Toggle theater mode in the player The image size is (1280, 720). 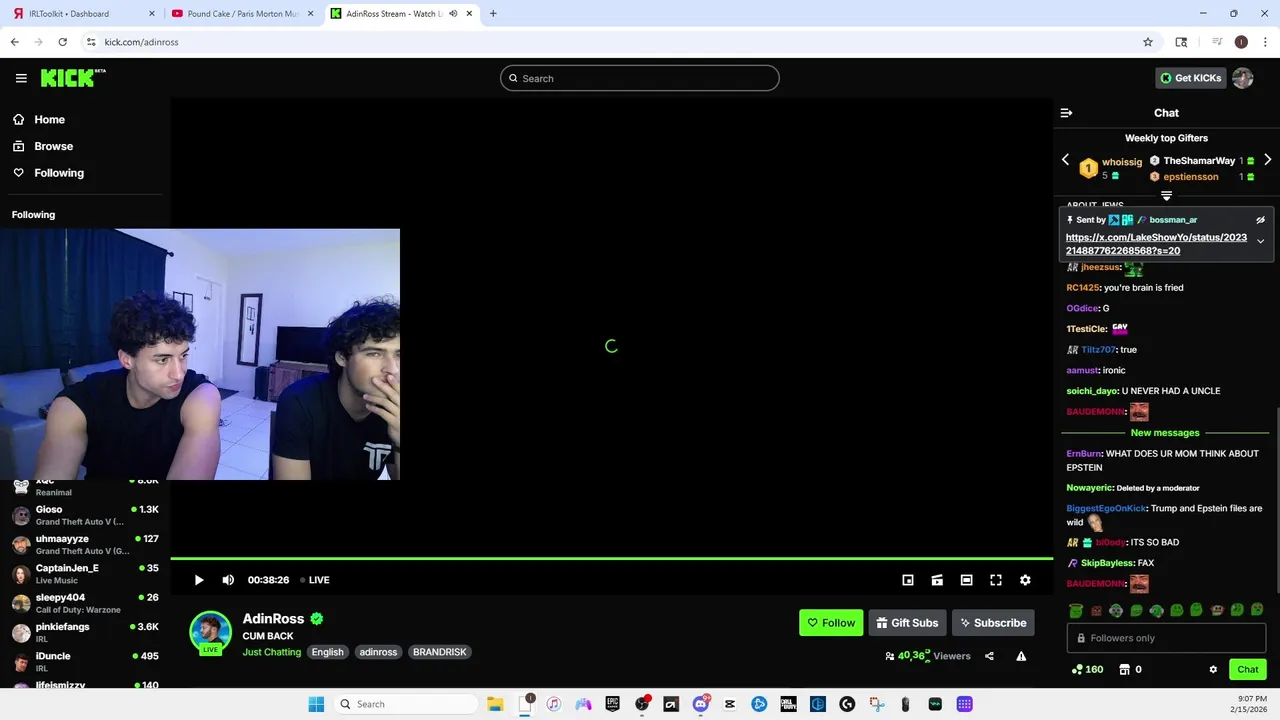pyautogui.click(x=966, y=580)
